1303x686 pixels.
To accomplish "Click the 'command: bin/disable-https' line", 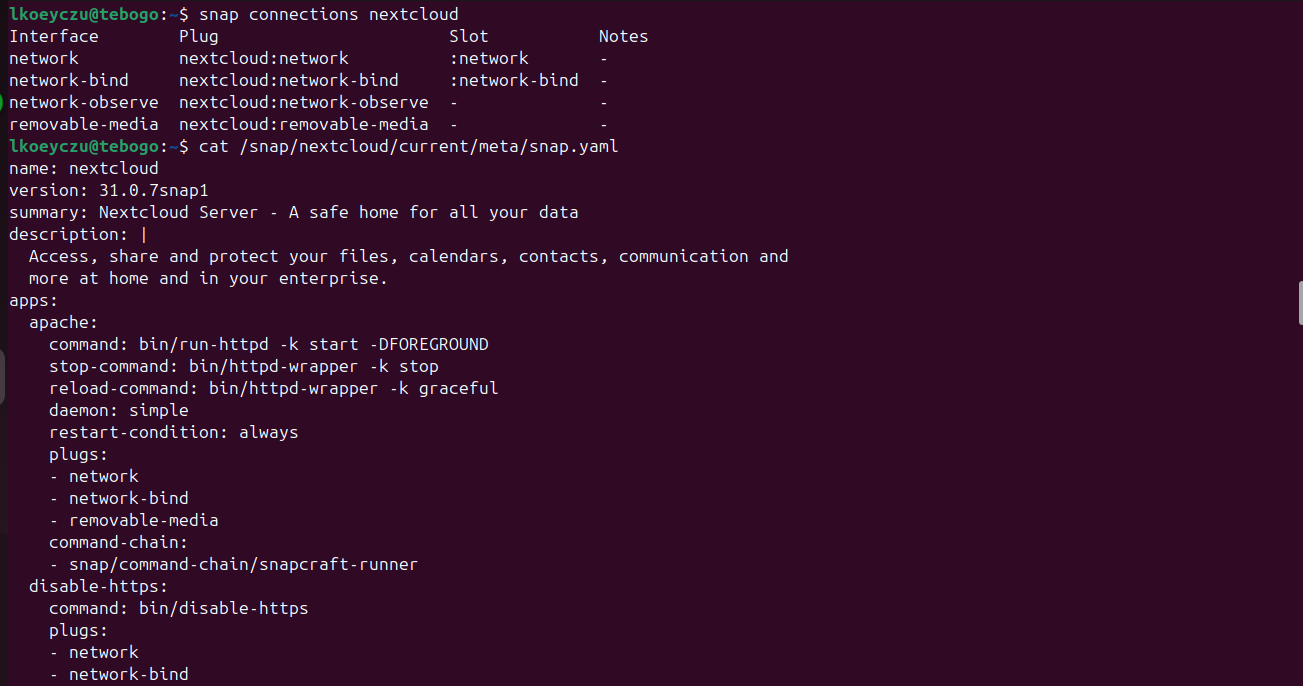I will pyautogui.click(x=179, y=608).
